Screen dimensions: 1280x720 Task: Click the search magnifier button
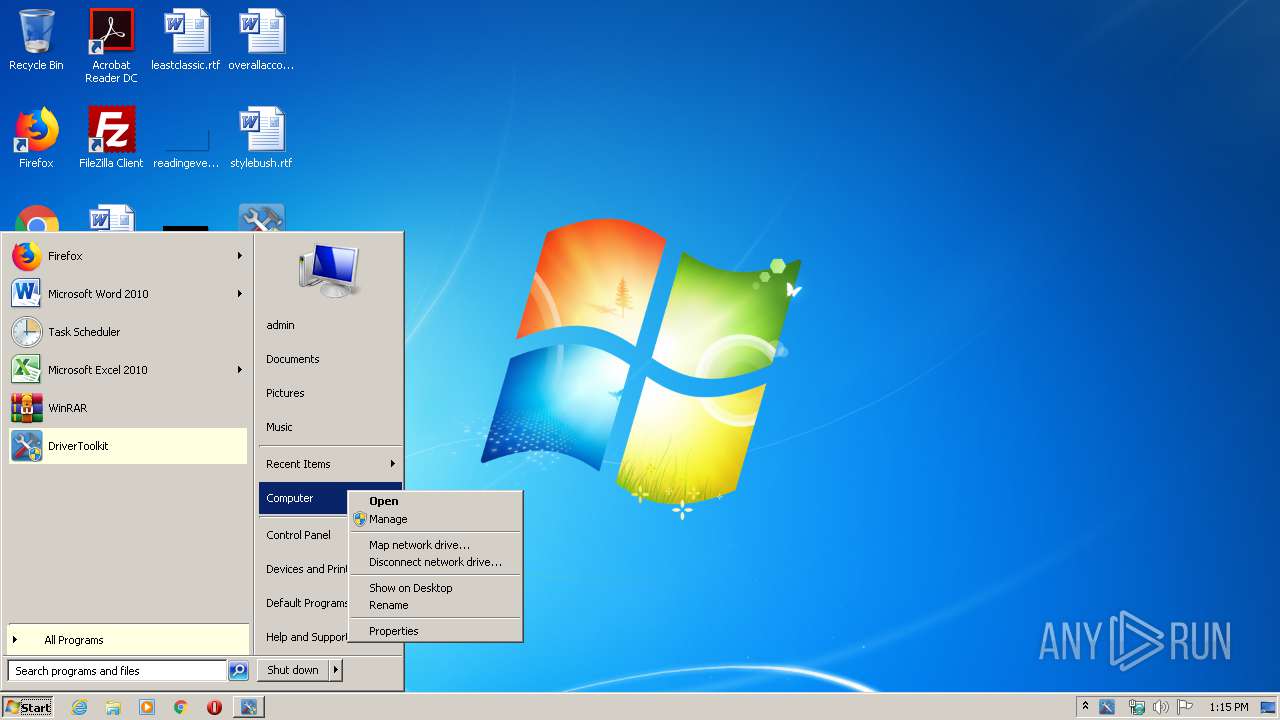click(238, 671)
